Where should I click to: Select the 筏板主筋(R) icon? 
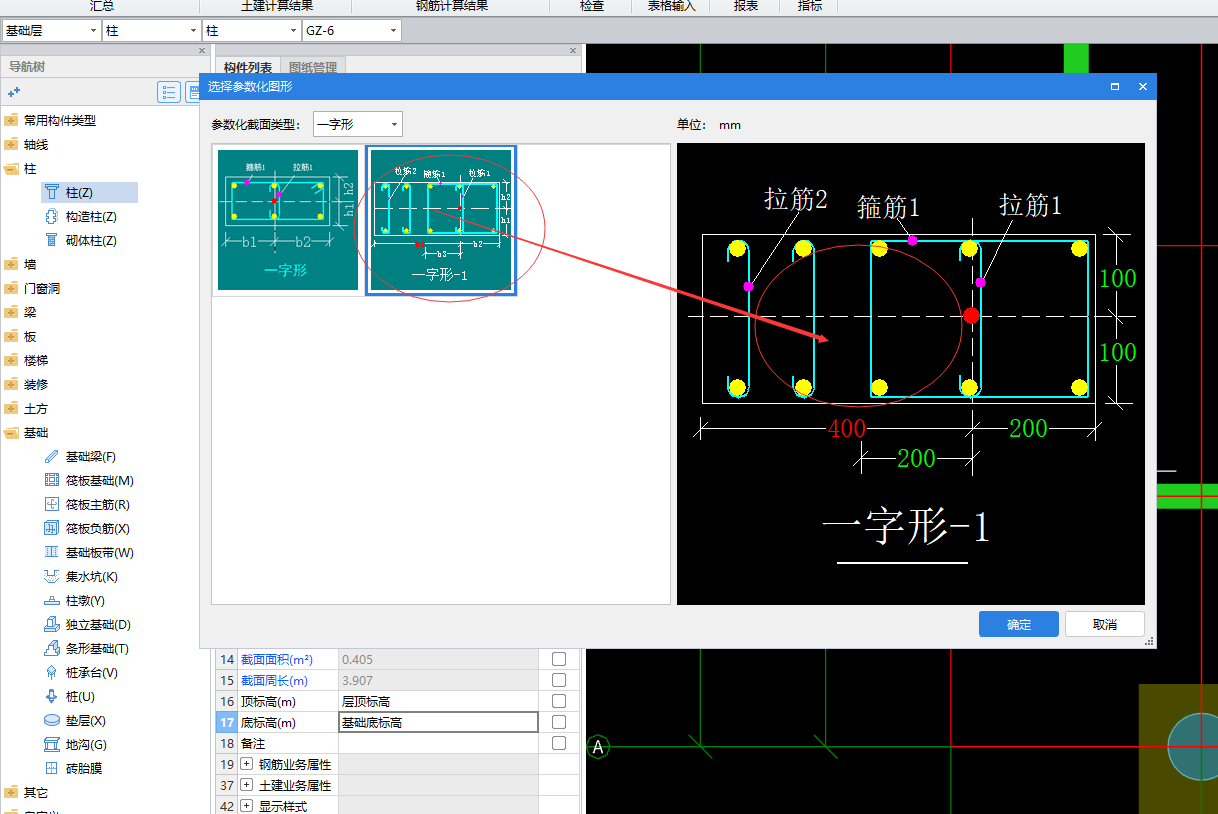52,505
